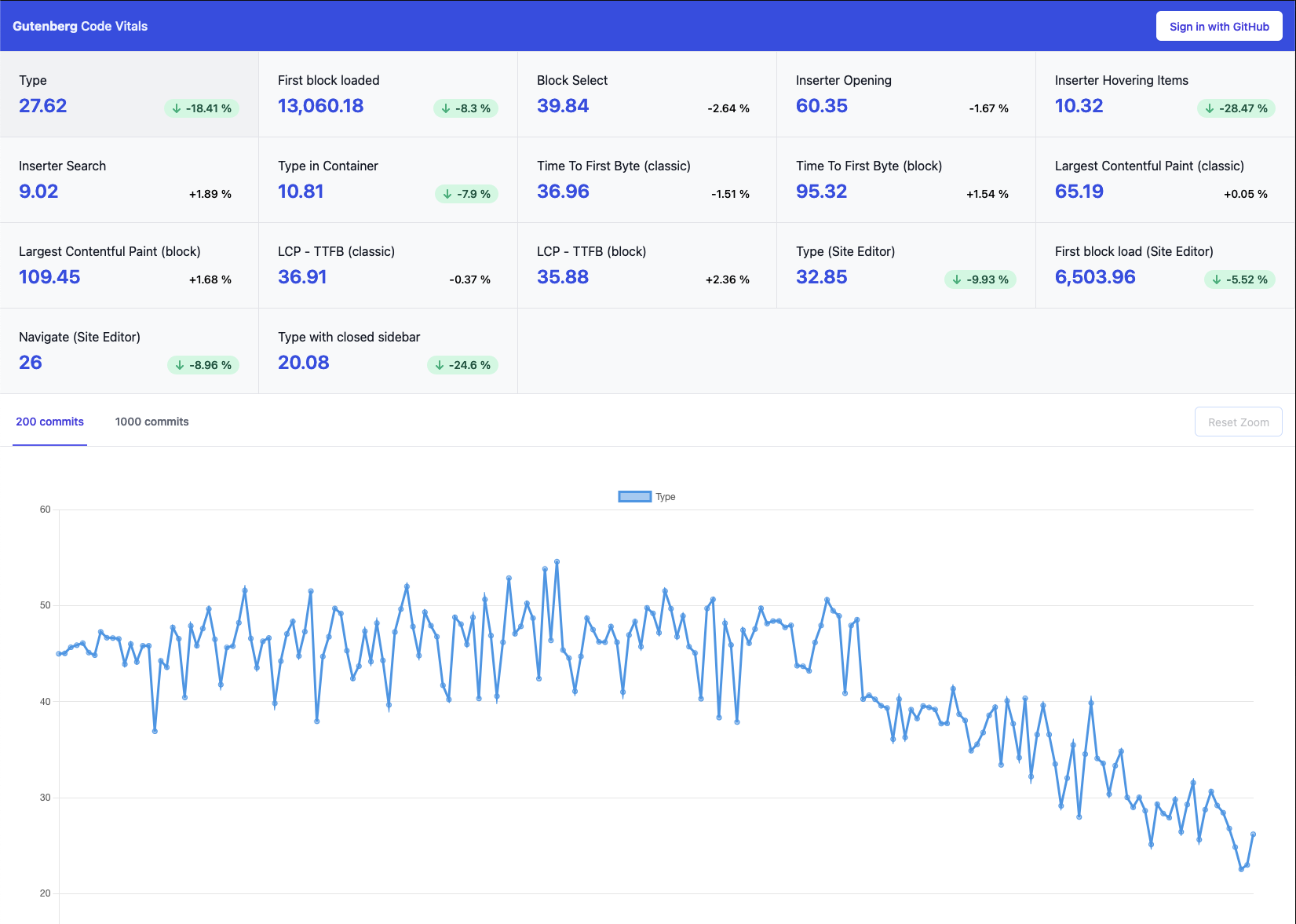Viewport: 1296px width, 924px height.
Task: Click the +2.36 % change text
Action: (728, 279)
